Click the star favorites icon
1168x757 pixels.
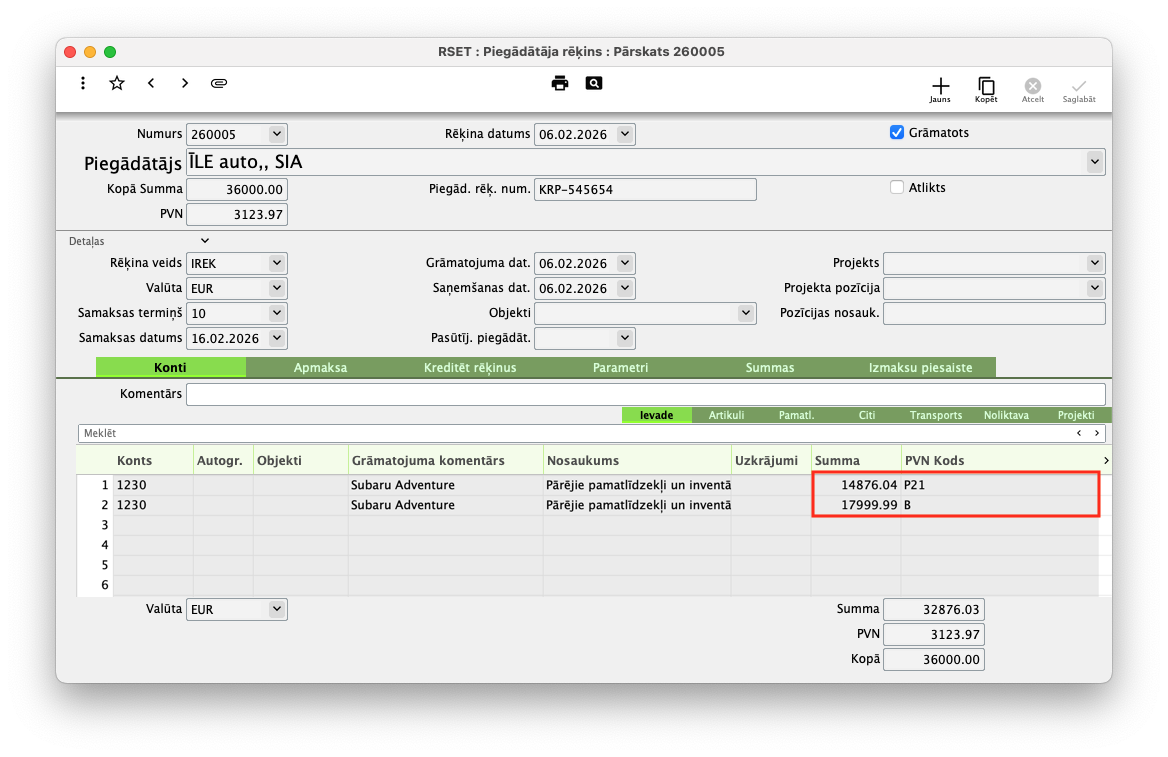pos(117,83)
